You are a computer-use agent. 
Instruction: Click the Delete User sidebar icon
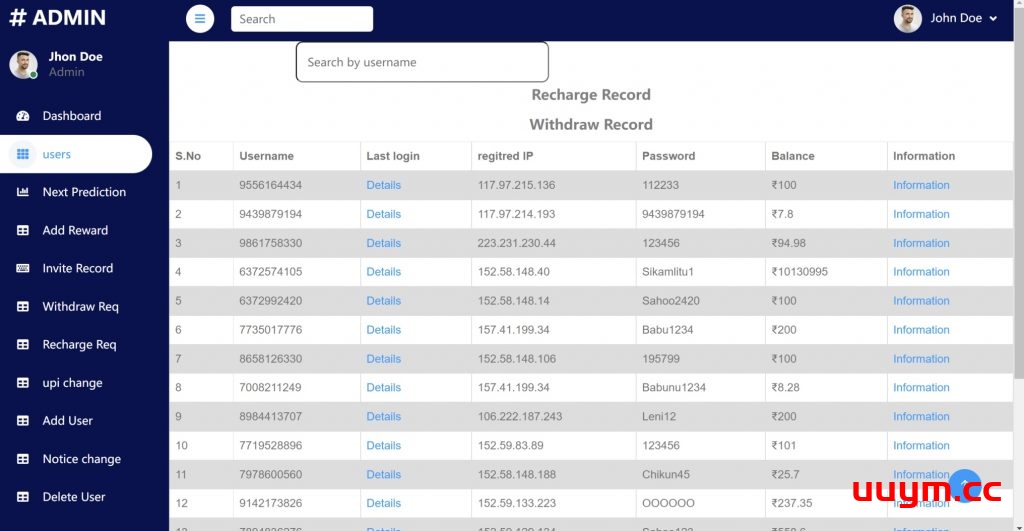(23, 497)
